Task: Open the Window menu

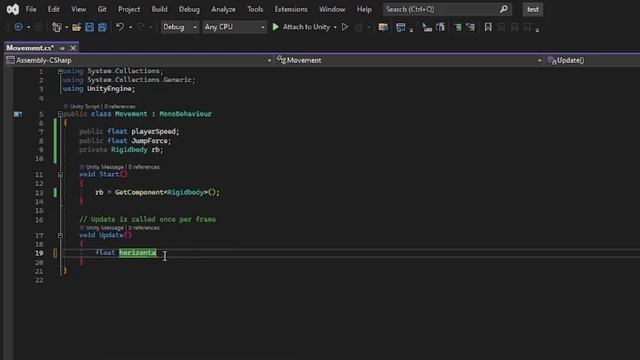Action: tap(332, 9)
